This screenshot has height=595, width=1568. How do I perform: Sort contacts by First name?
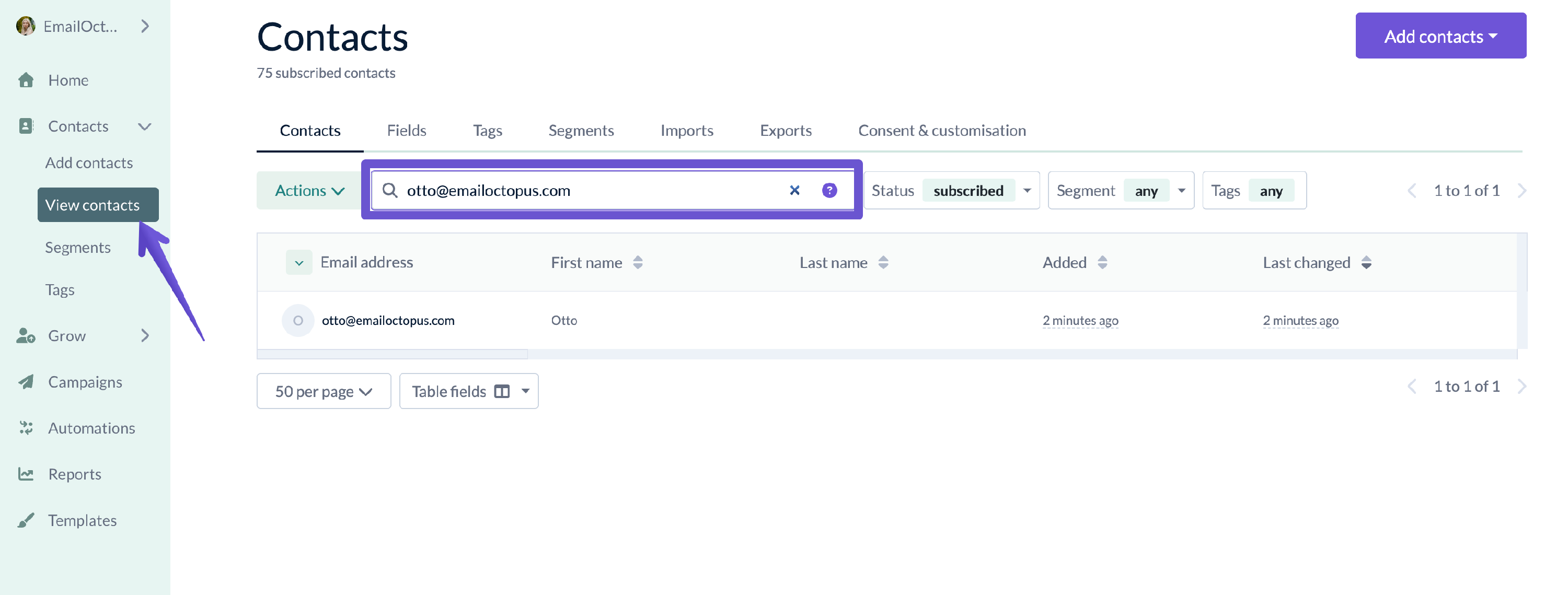click(637, 263)
